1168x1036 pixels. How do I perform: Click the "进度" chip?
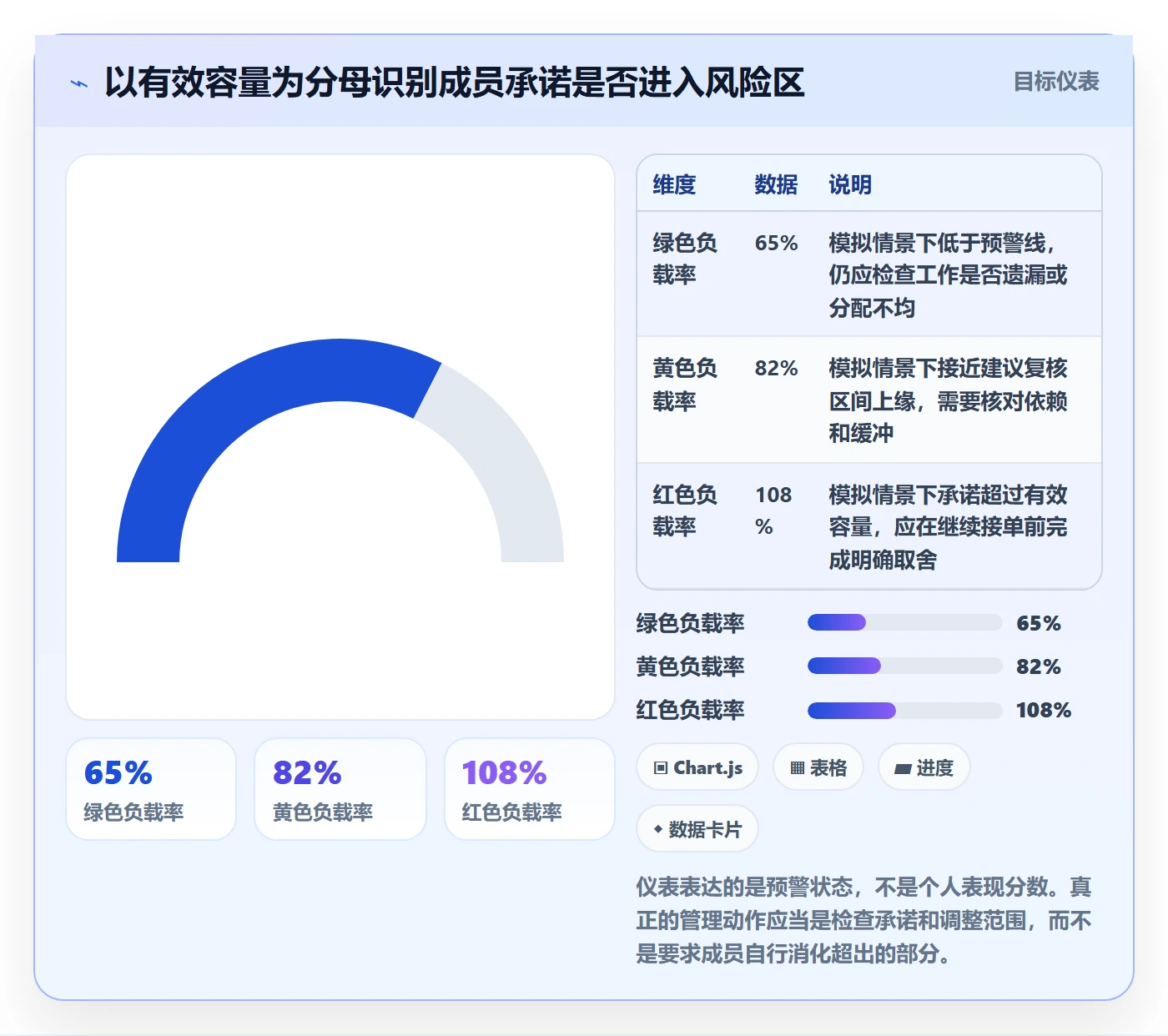click(924, 767)
